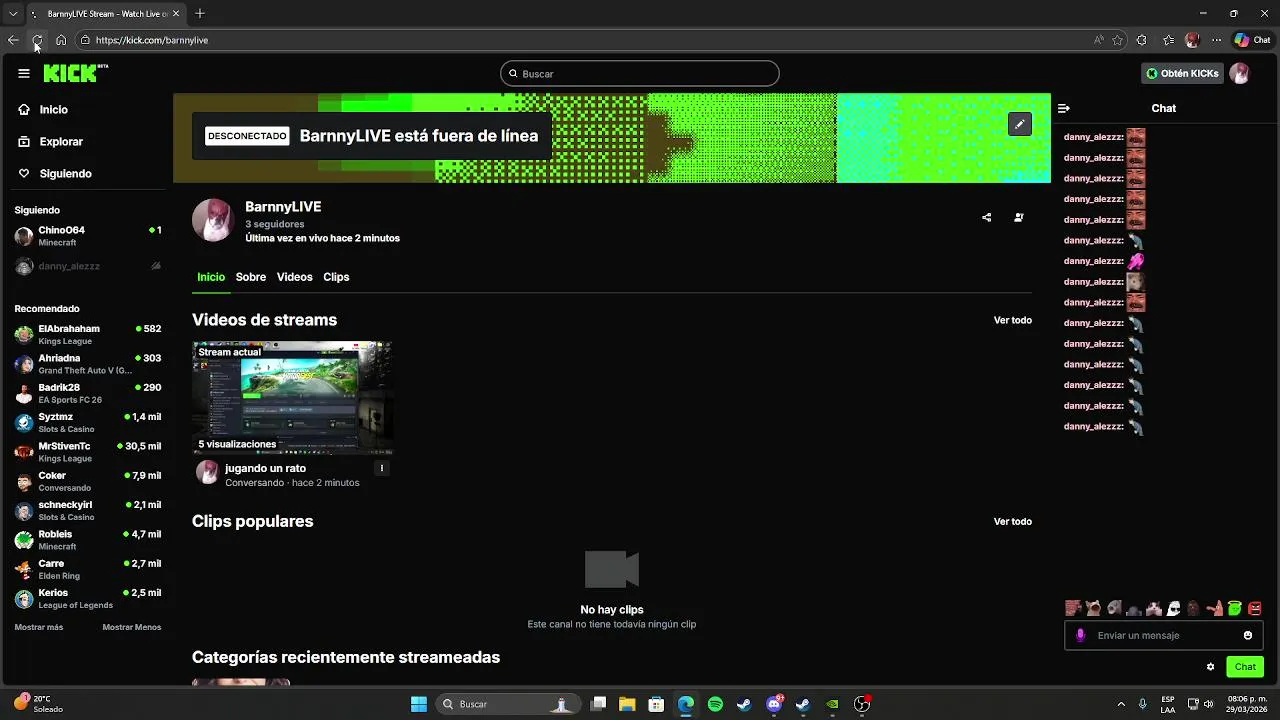Viewport: 1280px width, 720px height.
Task: Open OBS Studio from taskbar
Action: click(x=861, y=704)
